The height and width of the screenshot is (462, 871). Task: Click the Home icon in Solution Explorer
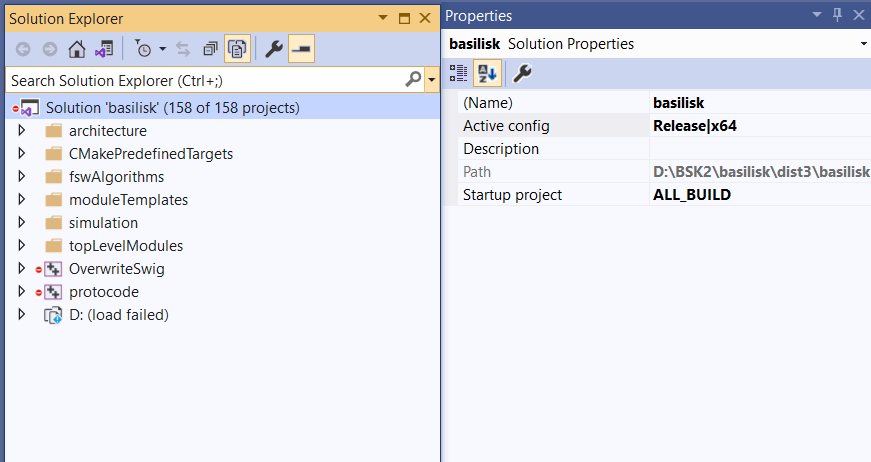point(76,48)
